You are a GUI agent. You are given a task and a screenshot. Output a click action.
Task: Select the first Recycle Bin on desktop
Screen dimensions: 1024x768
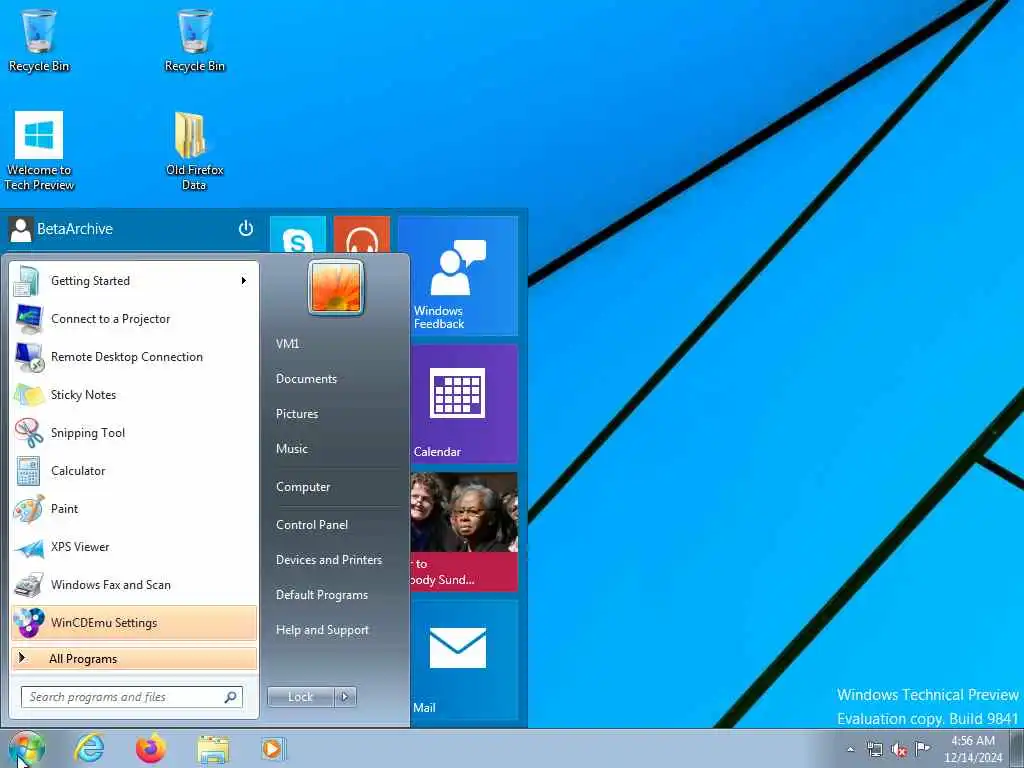point(39,40)
